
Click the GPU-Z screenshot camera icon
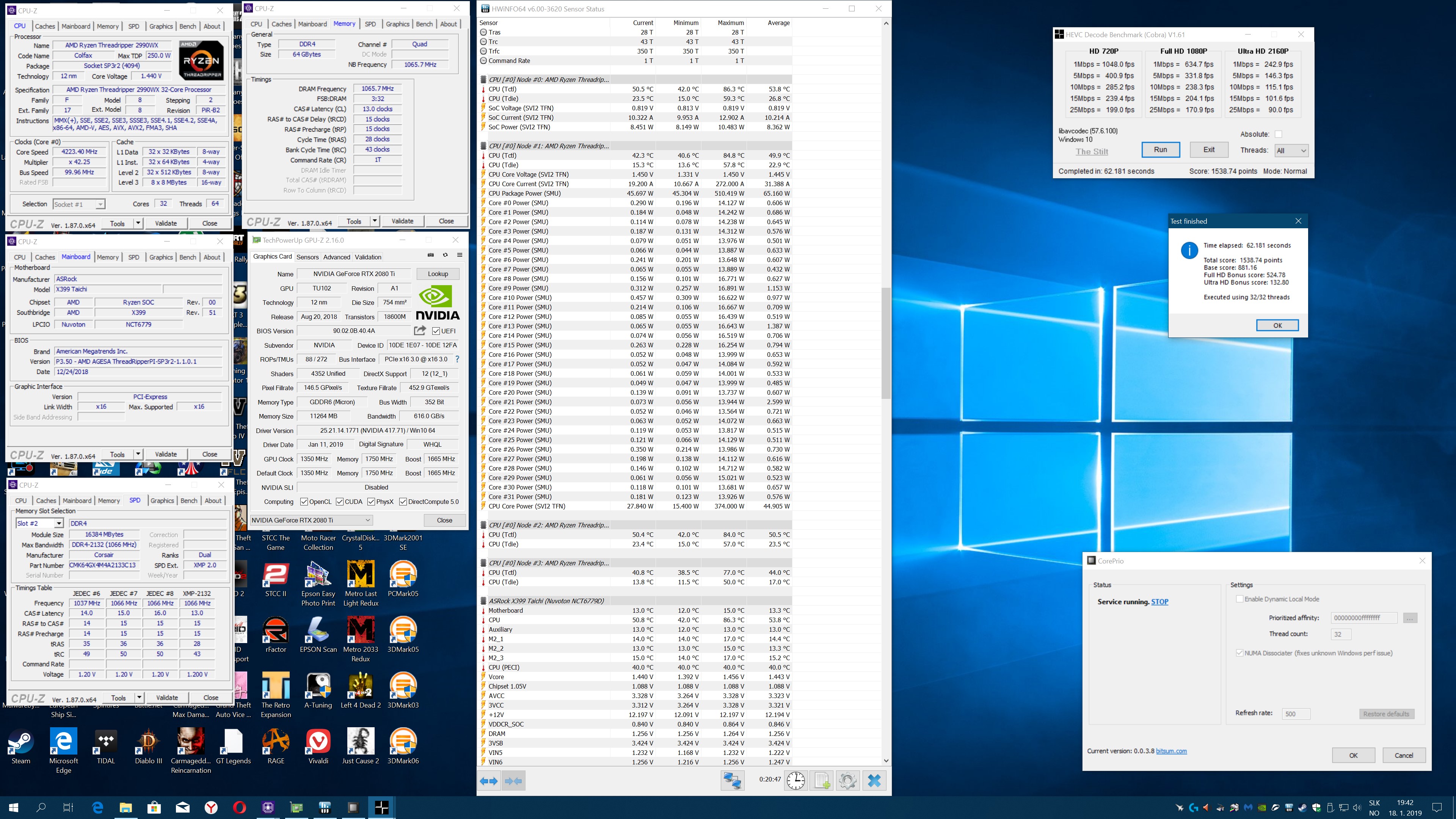click(x=431, y=255)
